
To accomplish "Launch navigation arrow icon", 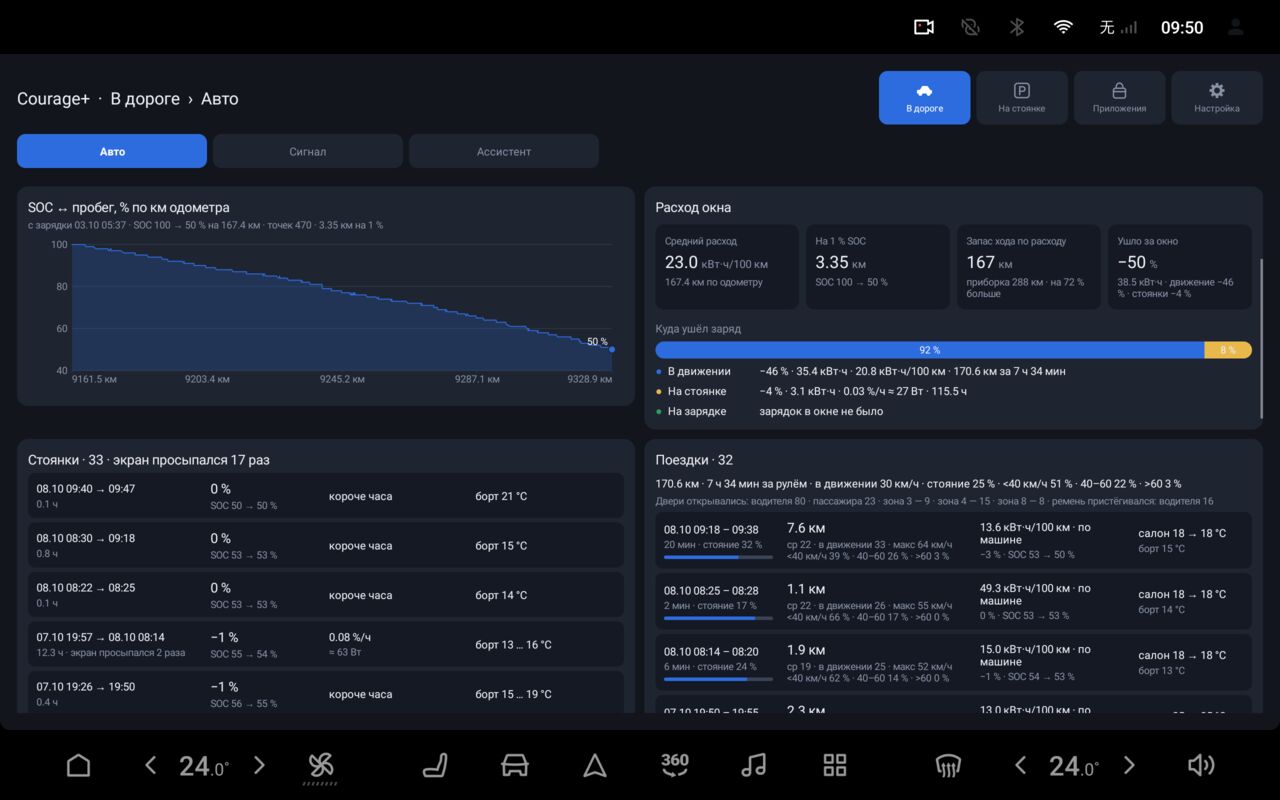I will click(x=595, y=766).
